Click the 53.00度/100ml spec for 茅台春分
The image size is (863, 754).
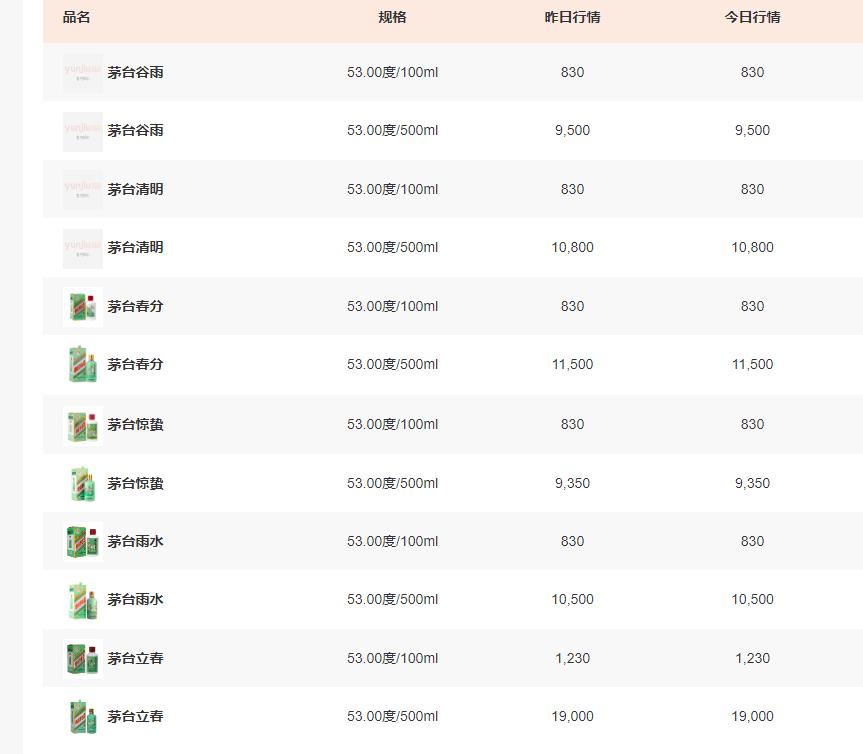(392, 307)
